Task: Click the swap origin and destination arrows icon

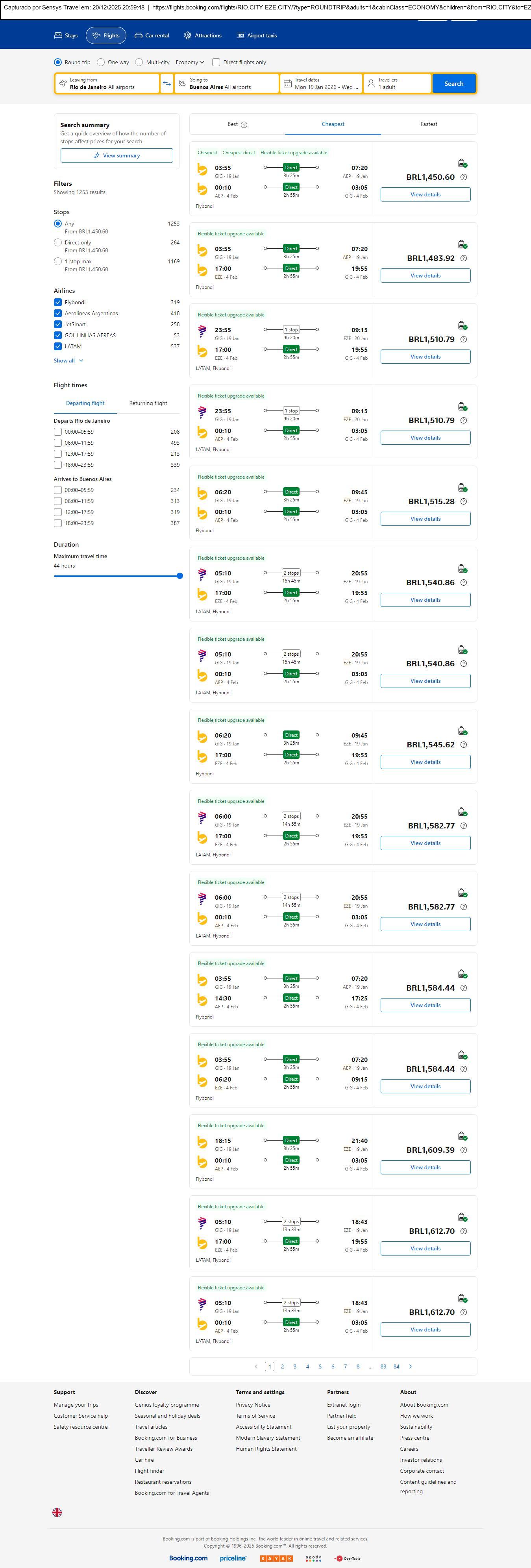Action: 167,83
